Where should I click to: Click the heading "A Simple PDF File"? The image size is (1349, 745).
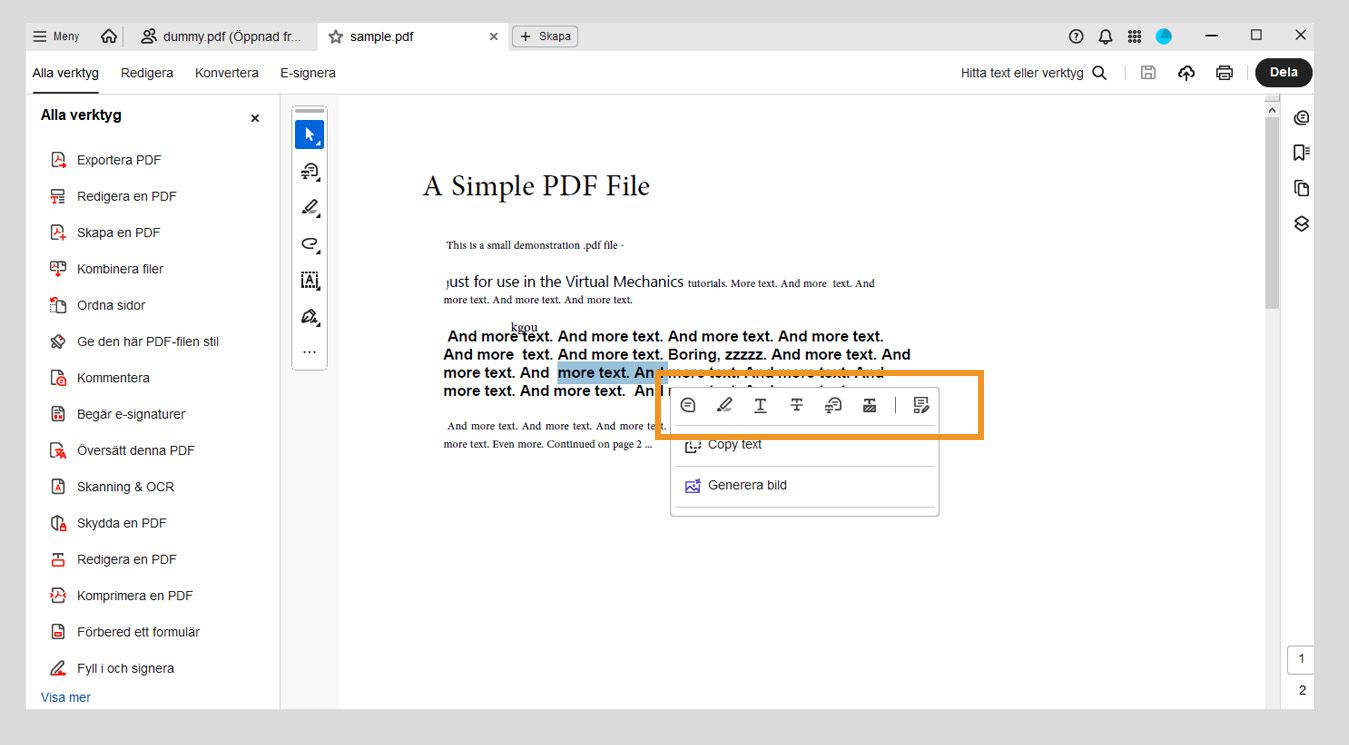pyautogui.click(x=536, y=186)
